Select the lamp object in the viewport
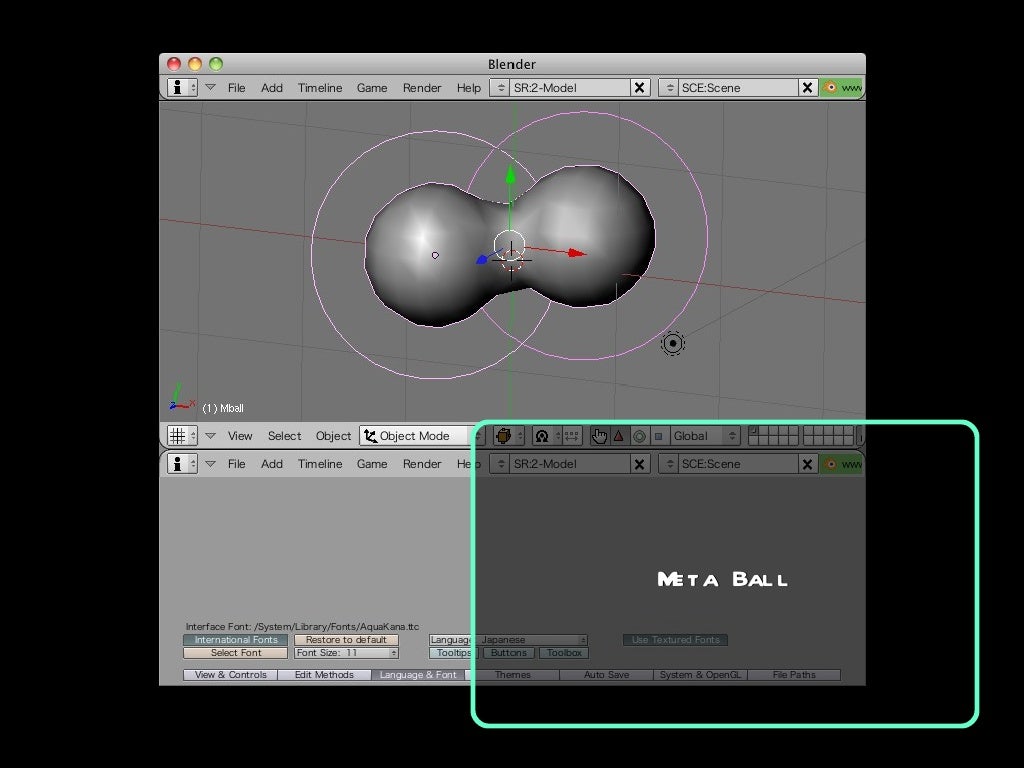This screenshot has width=1024, height=768. (673, 343)
